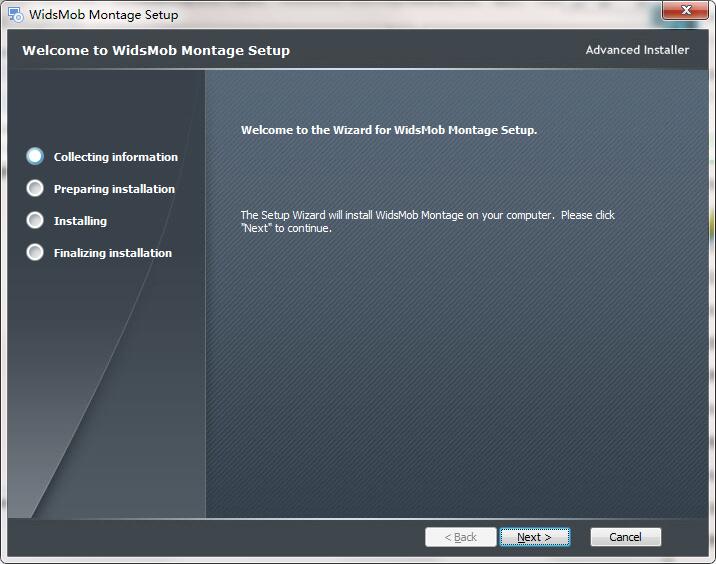
Task: Select the Installing step indicator
Action: [x=35, y=220]
